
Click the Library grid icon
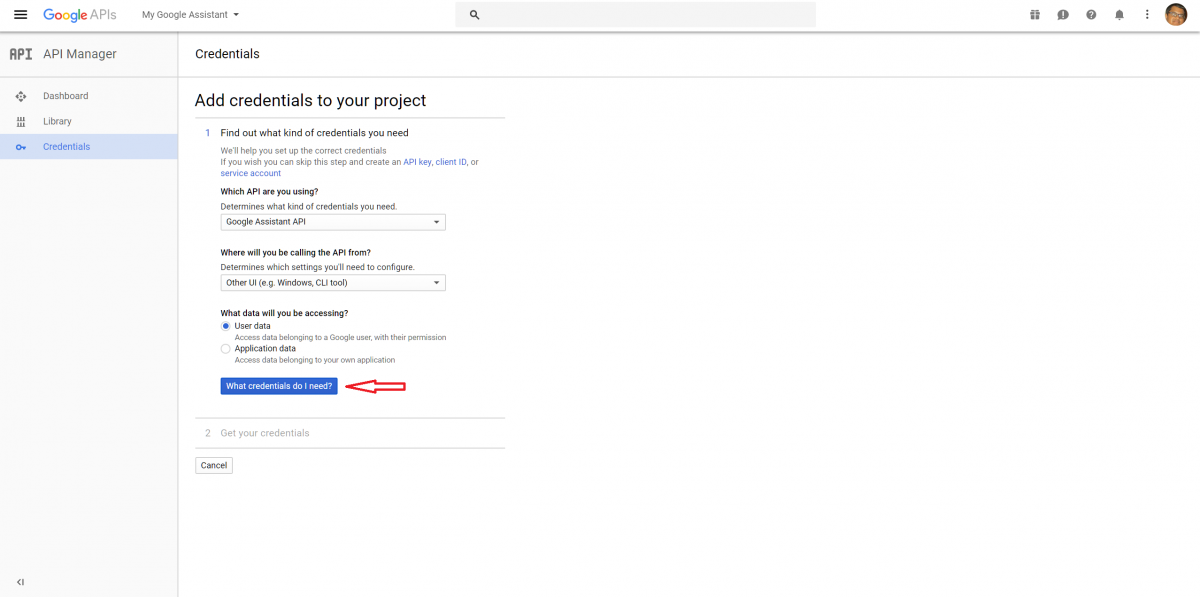click(x=21, y=121)
